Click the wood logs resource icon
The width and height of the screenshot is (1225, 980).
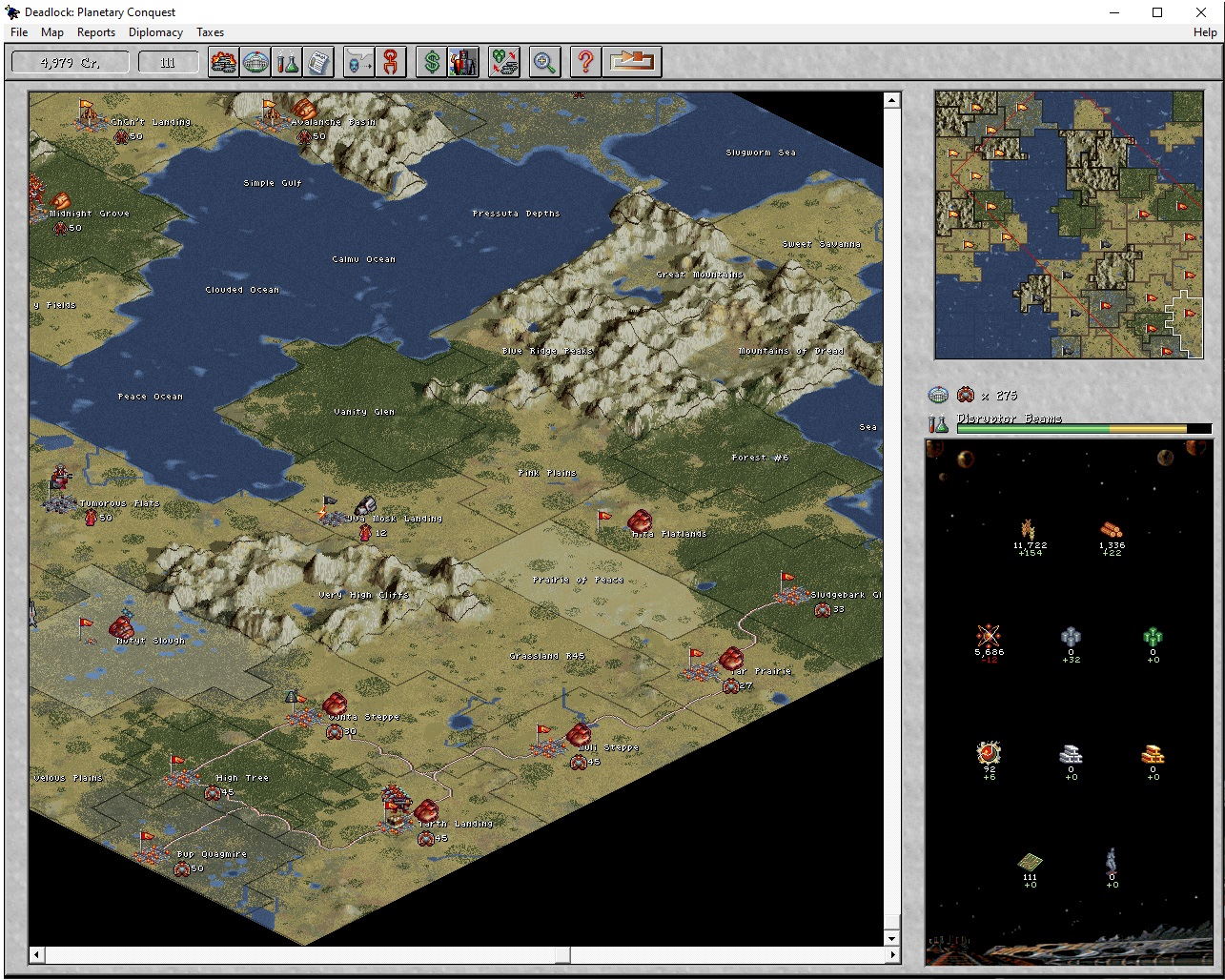click(1112, 529)
